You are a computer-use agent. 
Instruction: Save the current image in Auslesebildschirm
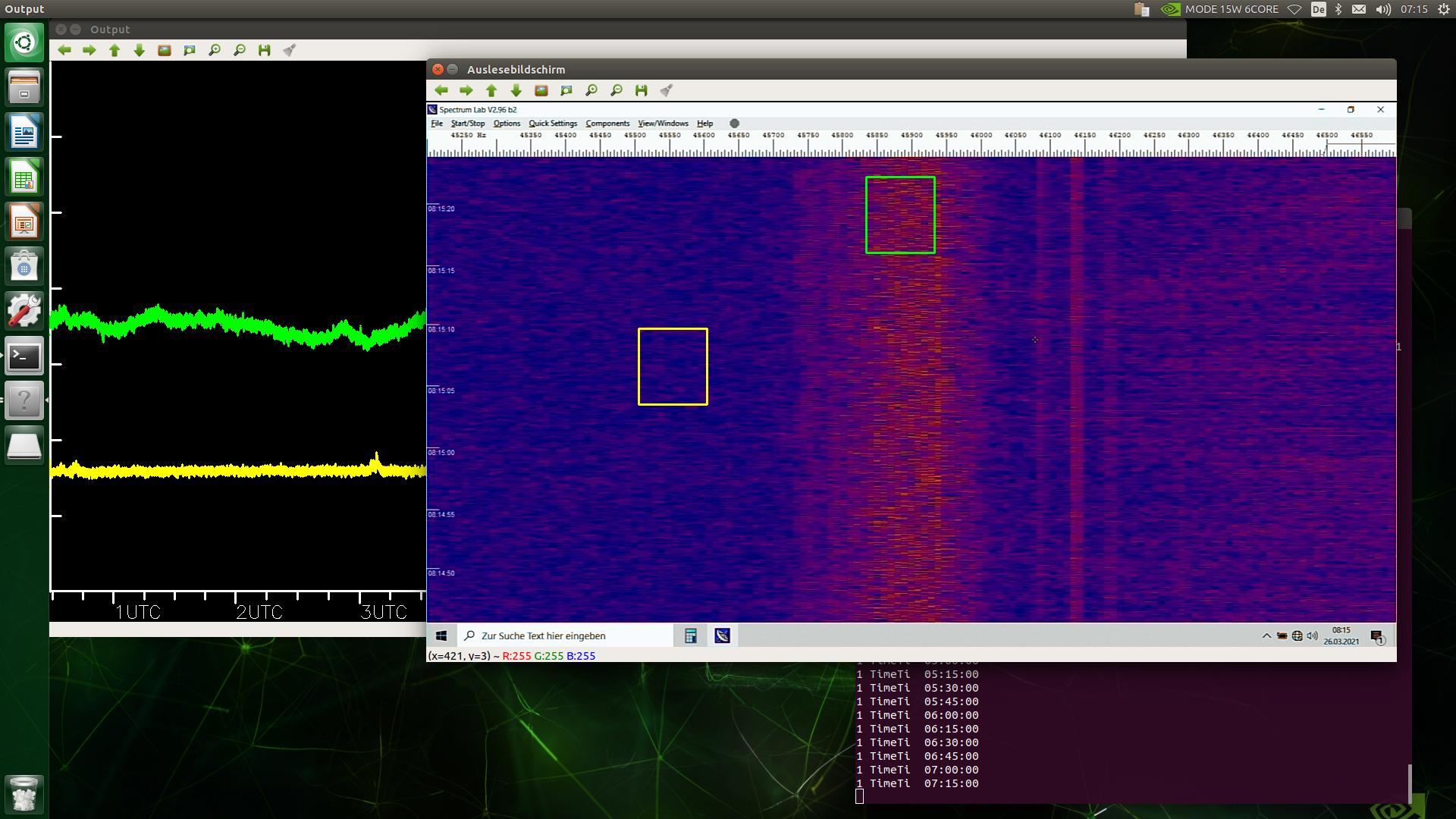642,90
